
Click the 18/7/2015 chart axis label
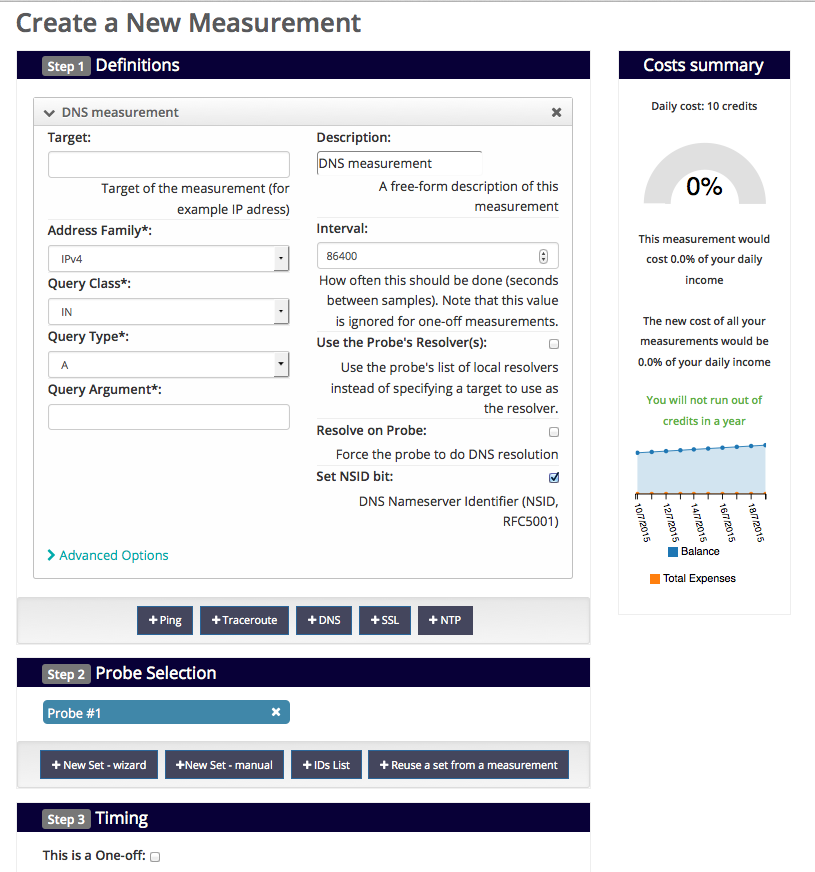[x=756, y=522]
